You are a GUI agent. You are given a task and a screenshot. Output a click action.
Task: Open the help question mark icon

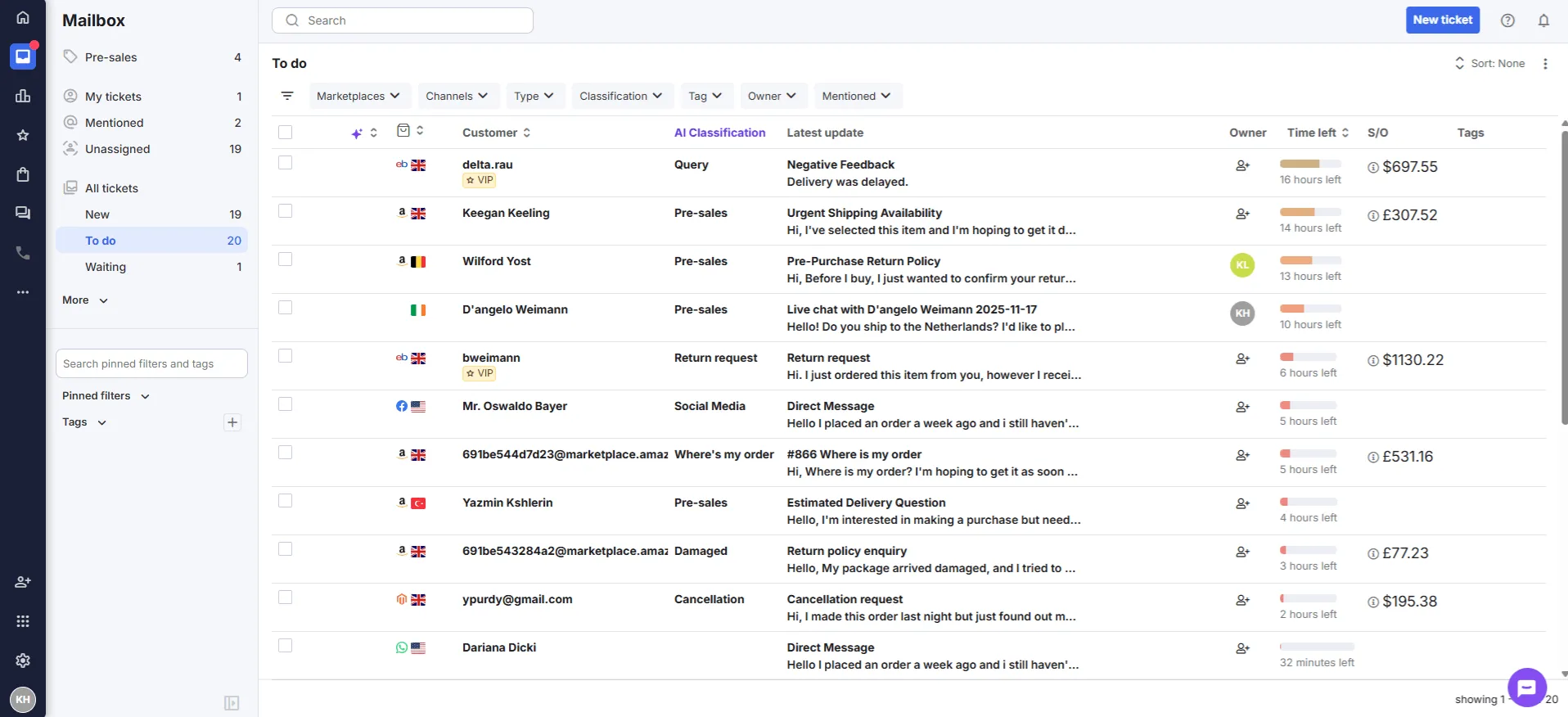(x=1507, y=20)
